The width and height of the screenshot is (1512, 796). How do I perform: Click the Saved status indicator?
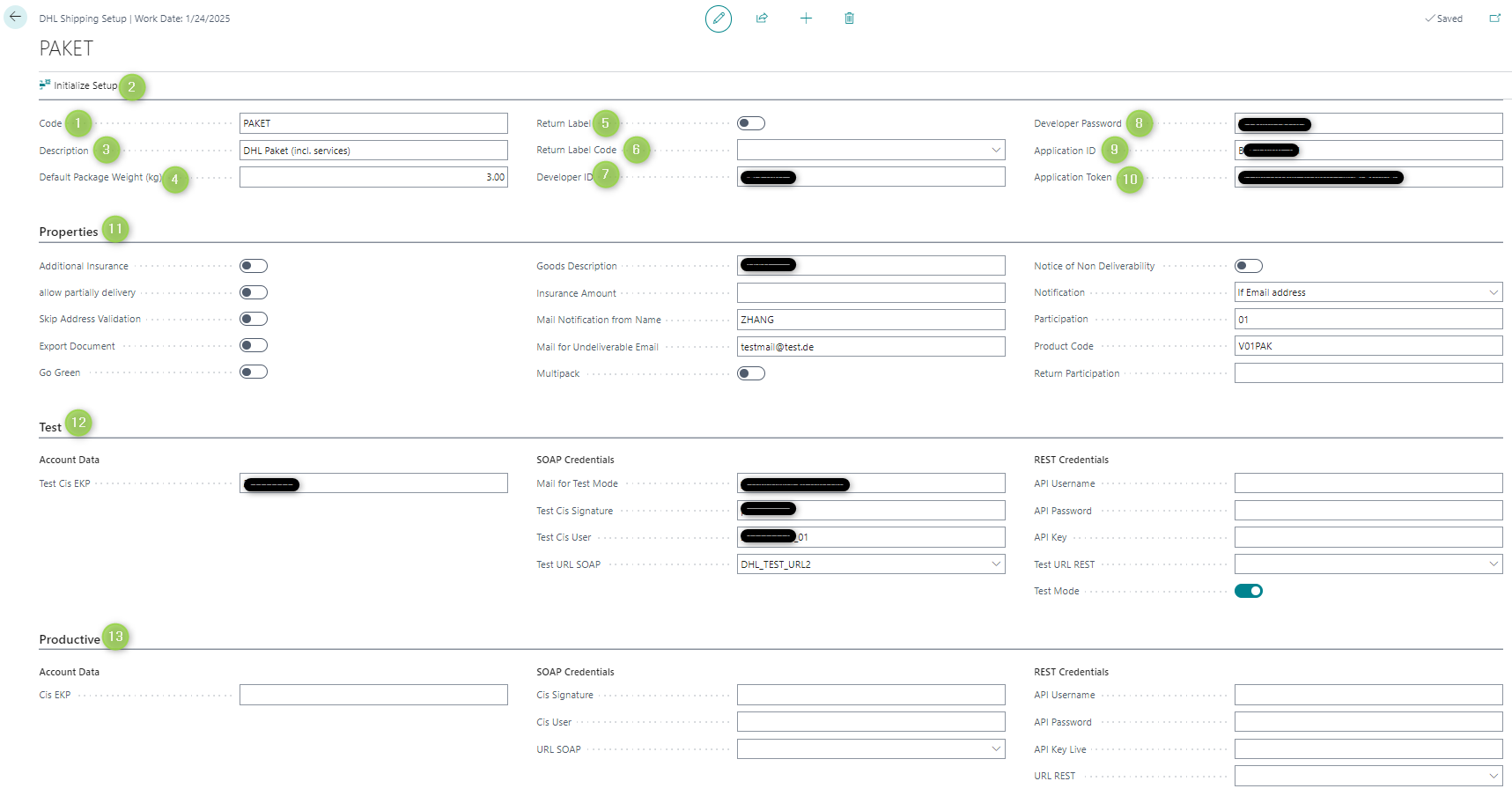coord(1444,18)
